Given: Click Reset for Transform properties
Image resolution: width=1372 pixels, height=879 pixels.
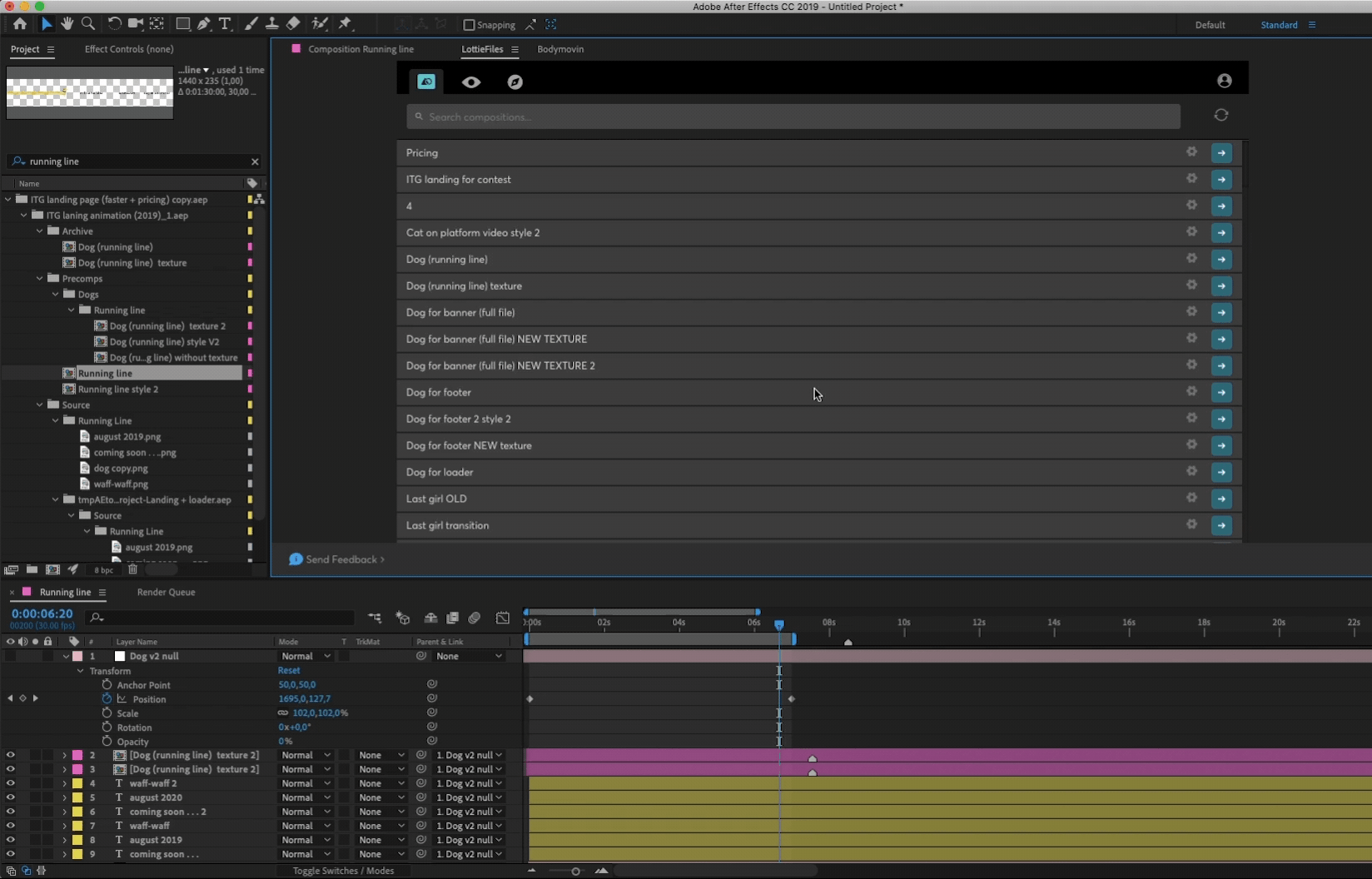Looking at the screenshot, I should 289,670.
